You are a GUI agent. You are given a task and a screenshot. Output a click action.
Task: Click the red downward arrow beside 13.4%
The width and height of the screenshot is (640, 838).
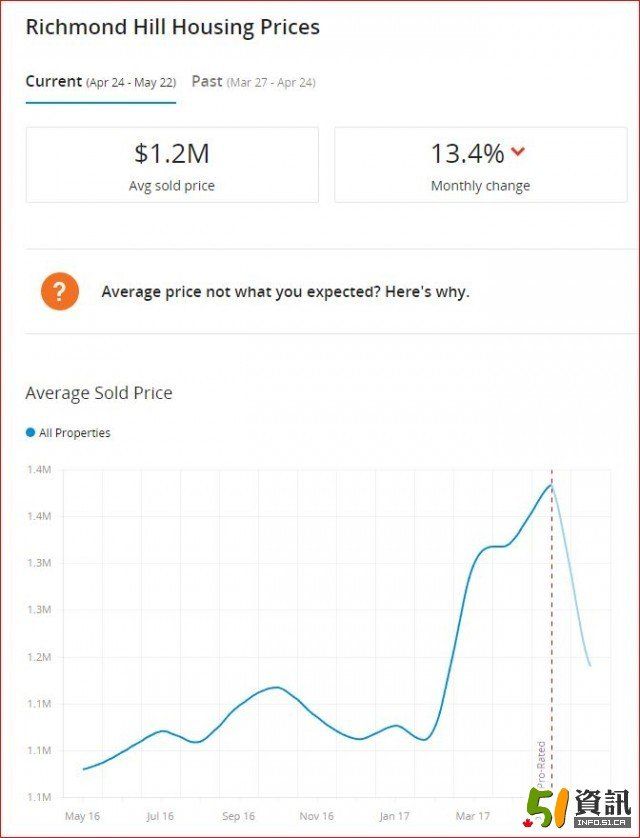coord(517,152)
